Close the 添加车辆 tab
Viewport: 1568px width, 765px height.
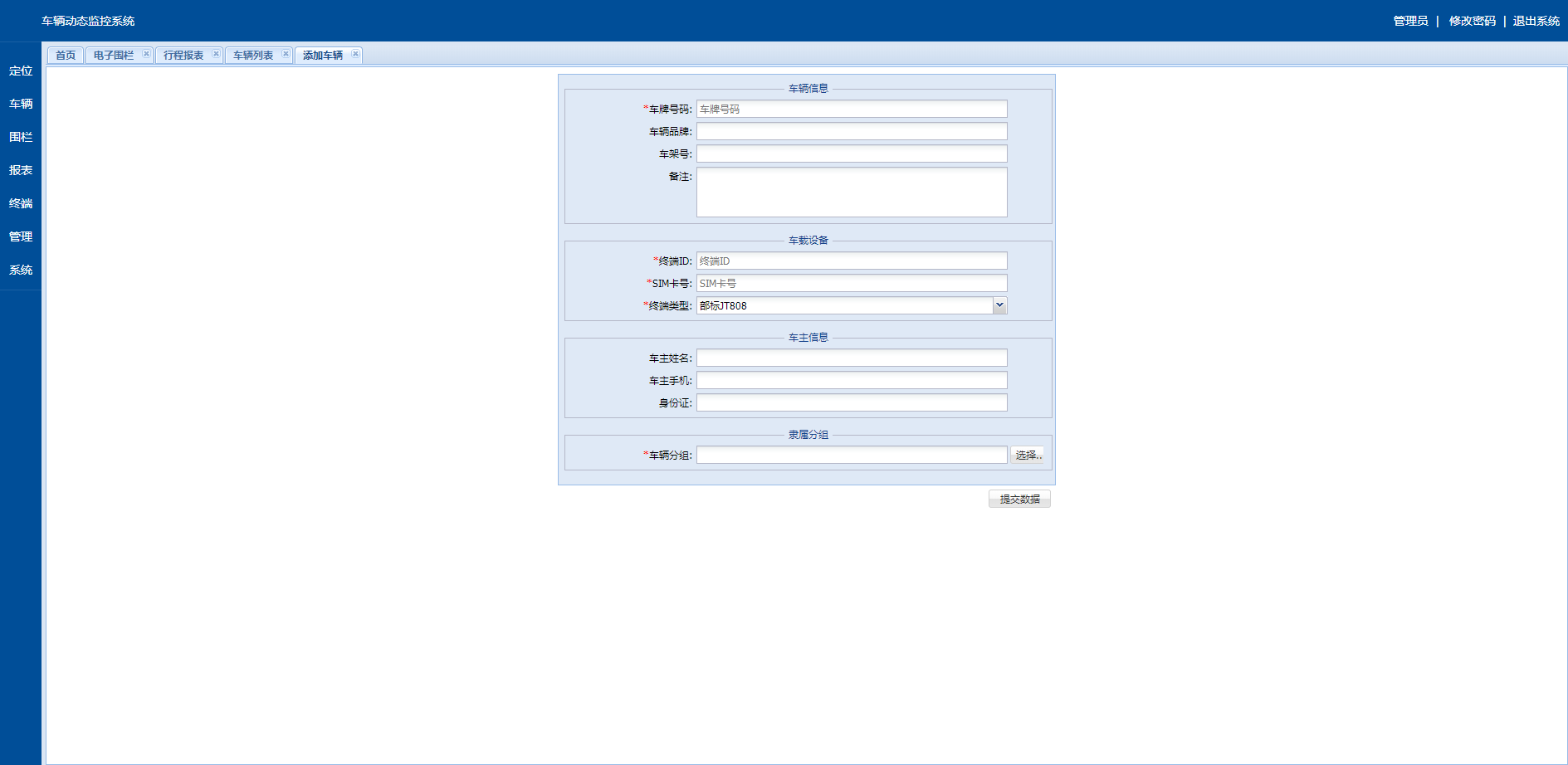[355, 54]
